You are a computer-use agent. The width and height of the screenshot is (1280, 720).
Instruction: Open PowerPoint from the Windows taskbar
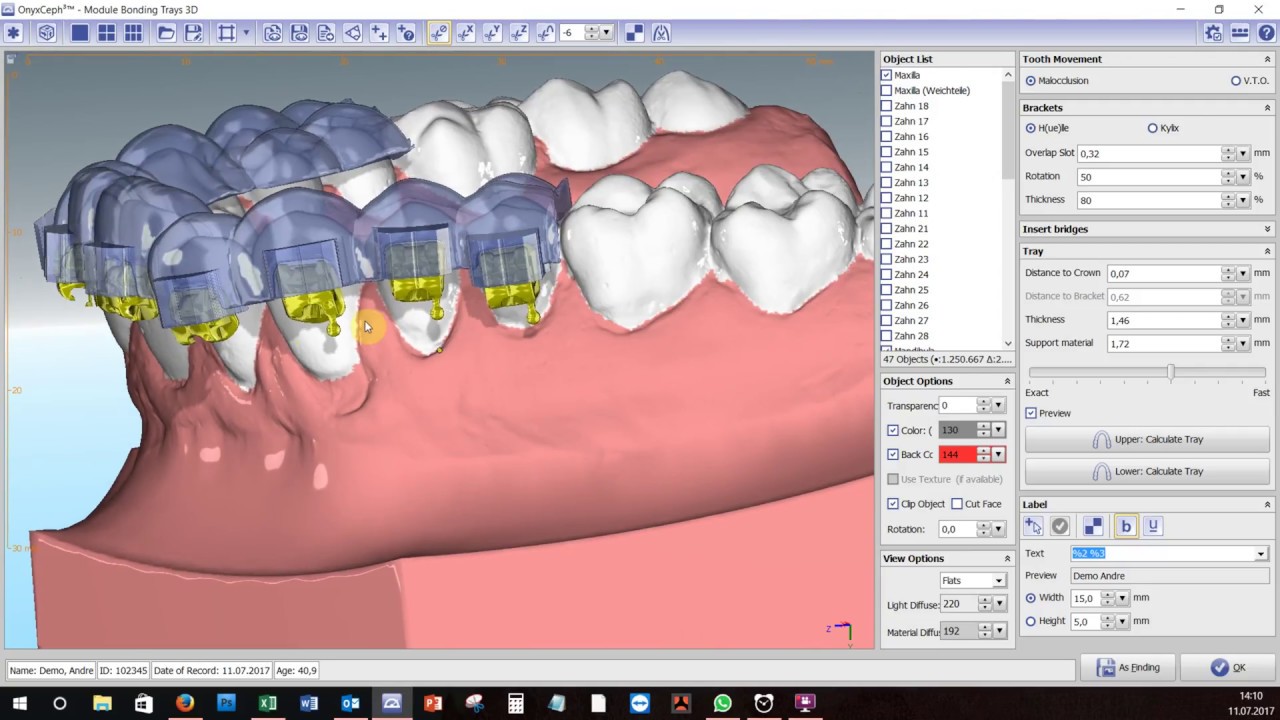[433, 703]
